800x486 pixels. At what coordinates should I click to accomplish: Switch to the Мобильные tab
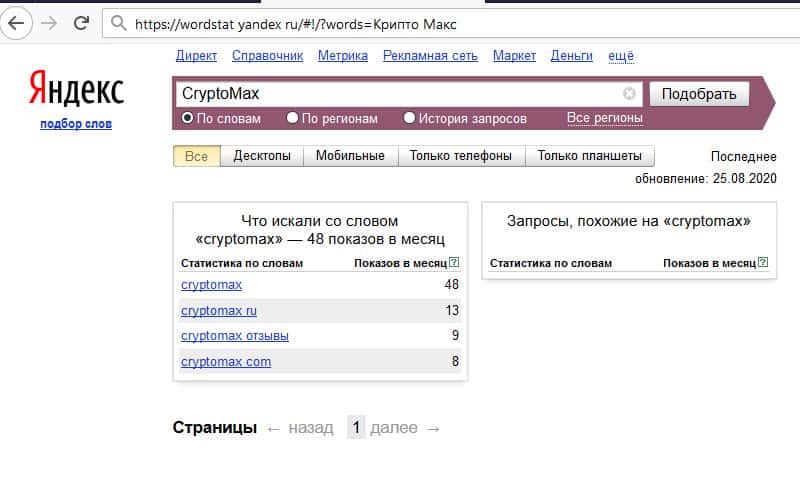pos(350,156)
